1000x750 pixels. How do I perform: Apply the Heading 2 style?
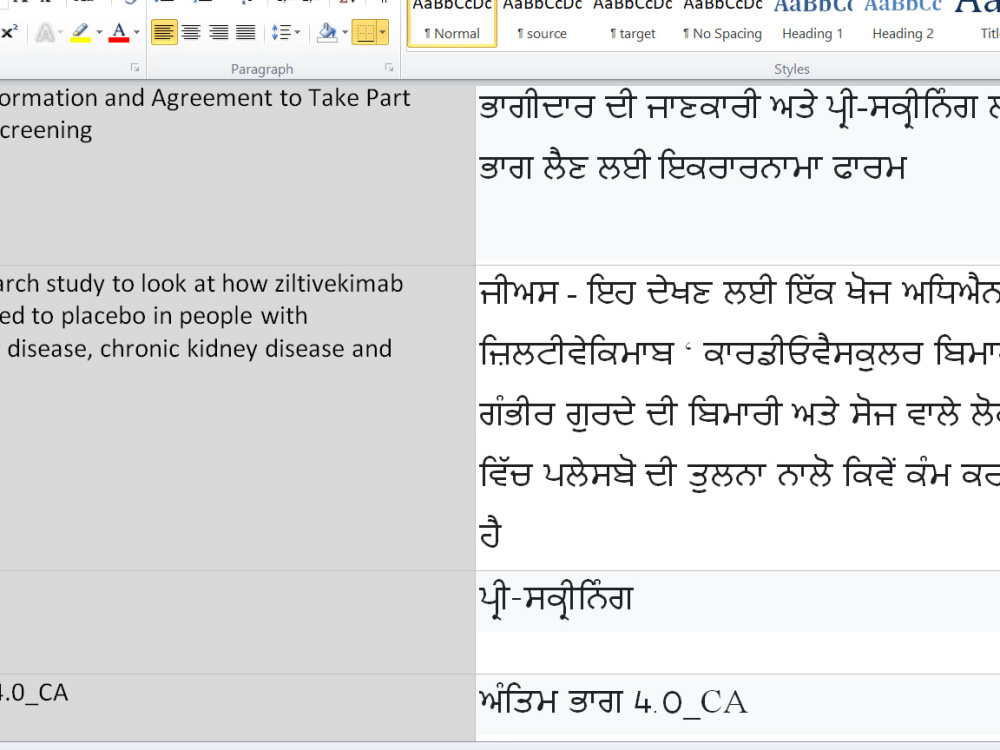click(x=903, y=23)
